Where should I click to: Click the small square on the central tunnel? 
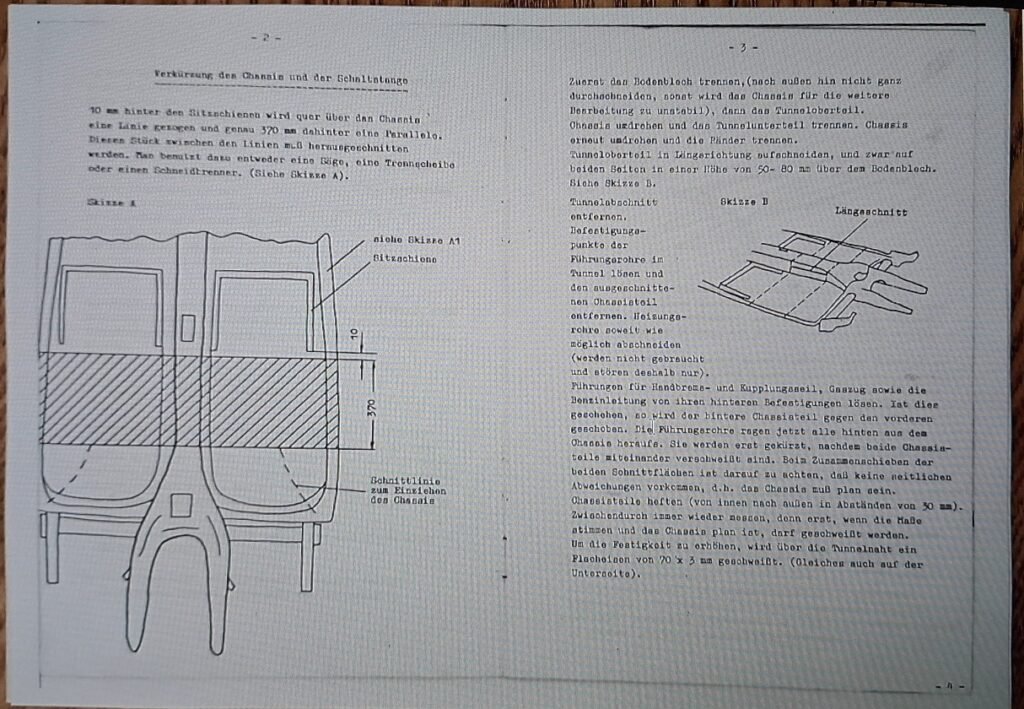[190, 325]
